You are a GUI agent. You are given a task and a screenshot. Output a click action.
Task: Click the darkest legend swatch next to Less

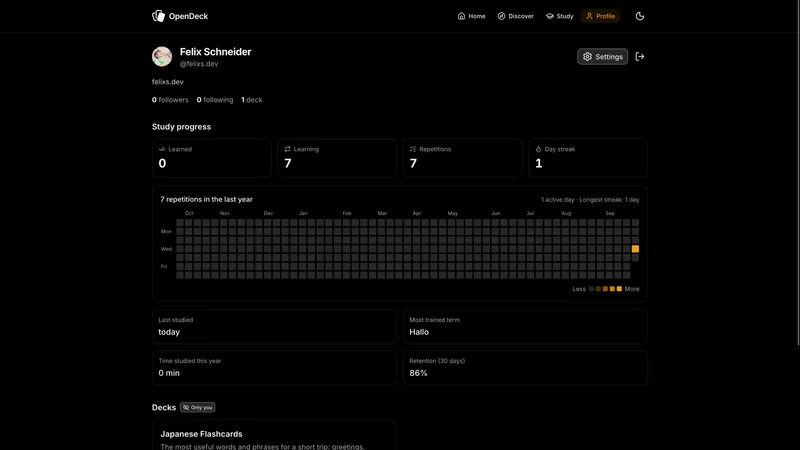click(x=591, y=289)
